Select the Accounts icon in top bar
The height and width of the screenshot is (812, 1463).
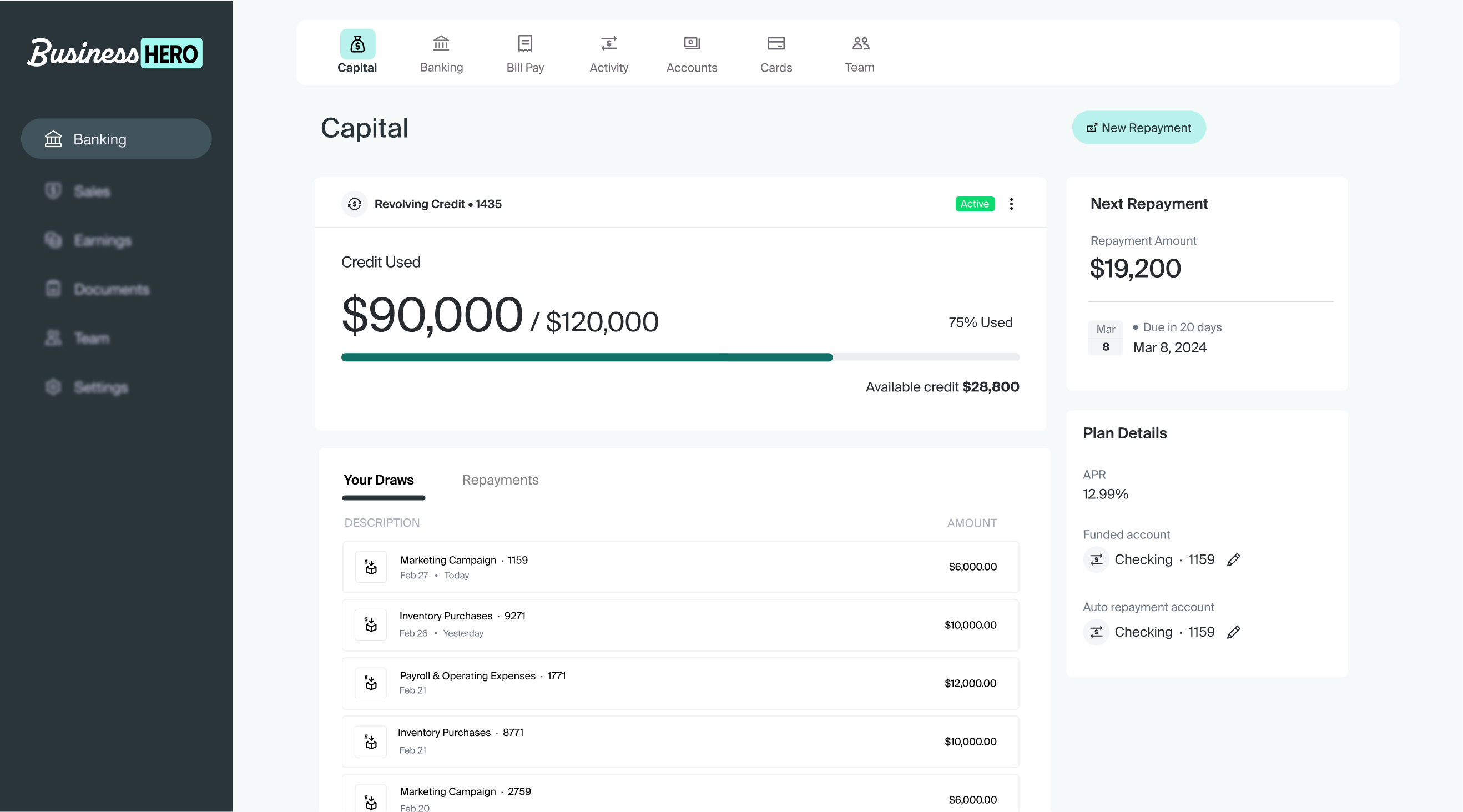[x=691, y=43]
